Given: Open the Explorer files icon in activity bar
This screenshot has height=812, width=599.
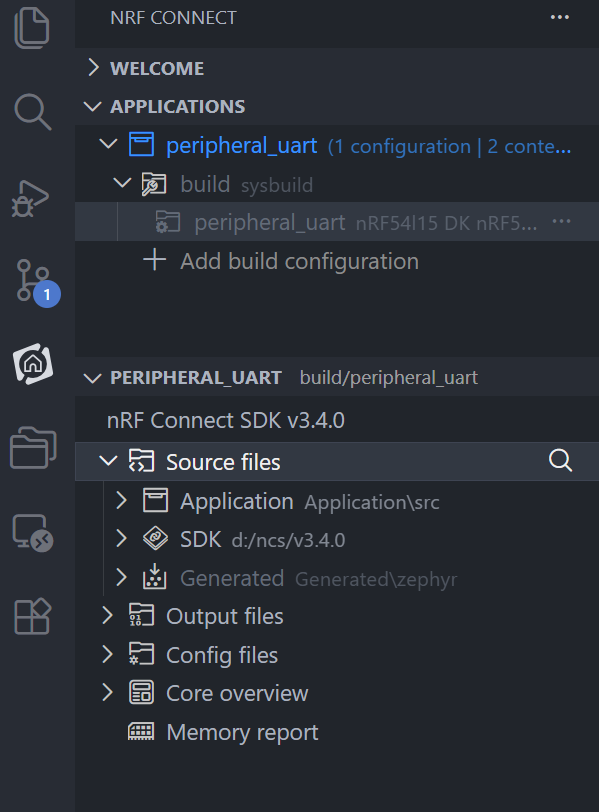Looking at the screenshot, I should 32,28.
